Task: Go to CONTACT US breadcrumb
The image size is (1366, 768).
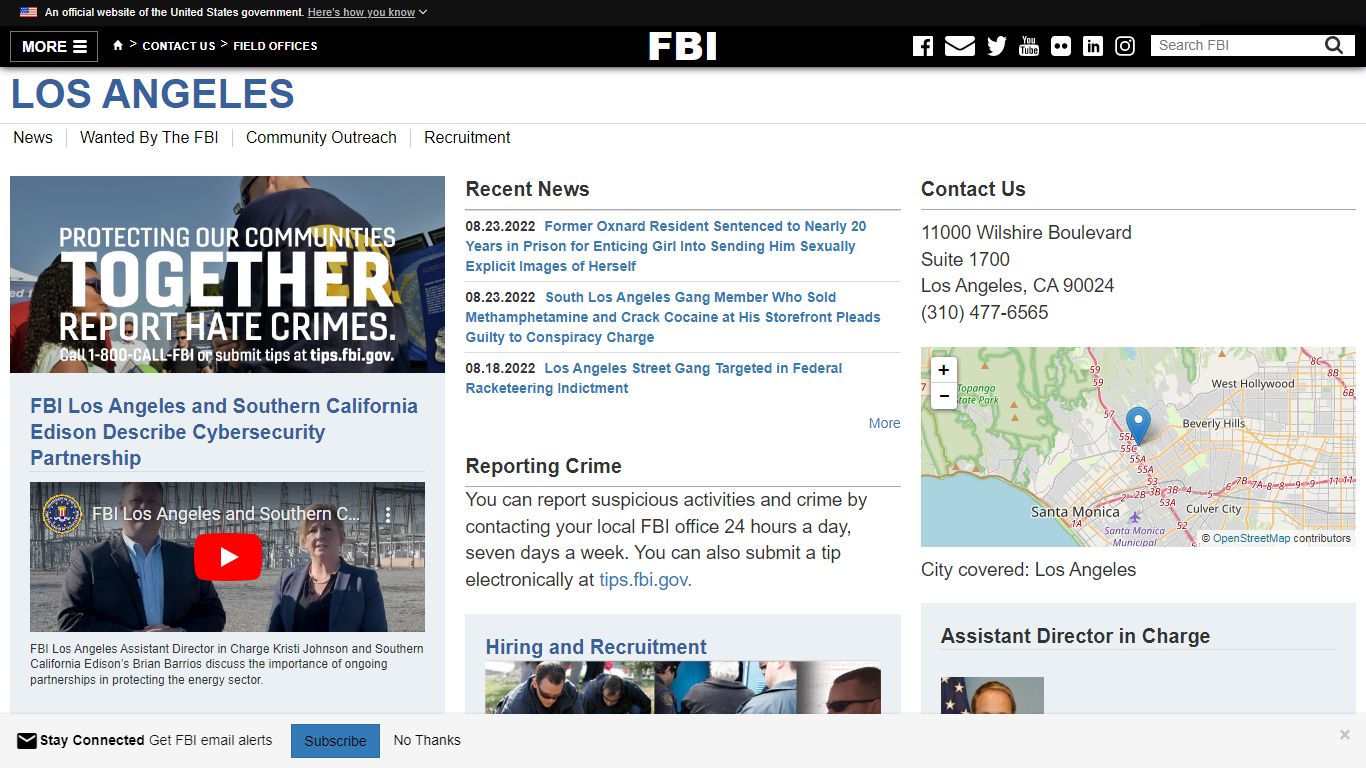Action: click(x=179, y=46)
